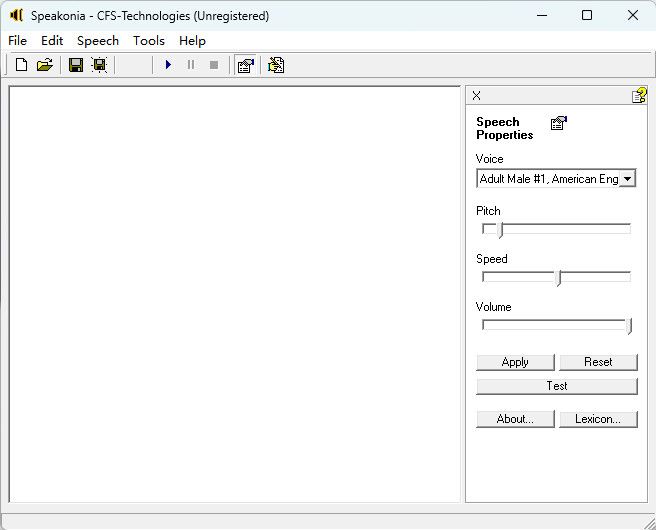
Task: Minimize the Speakonia window
Action: pyautogui.click(x=542, y=15)
